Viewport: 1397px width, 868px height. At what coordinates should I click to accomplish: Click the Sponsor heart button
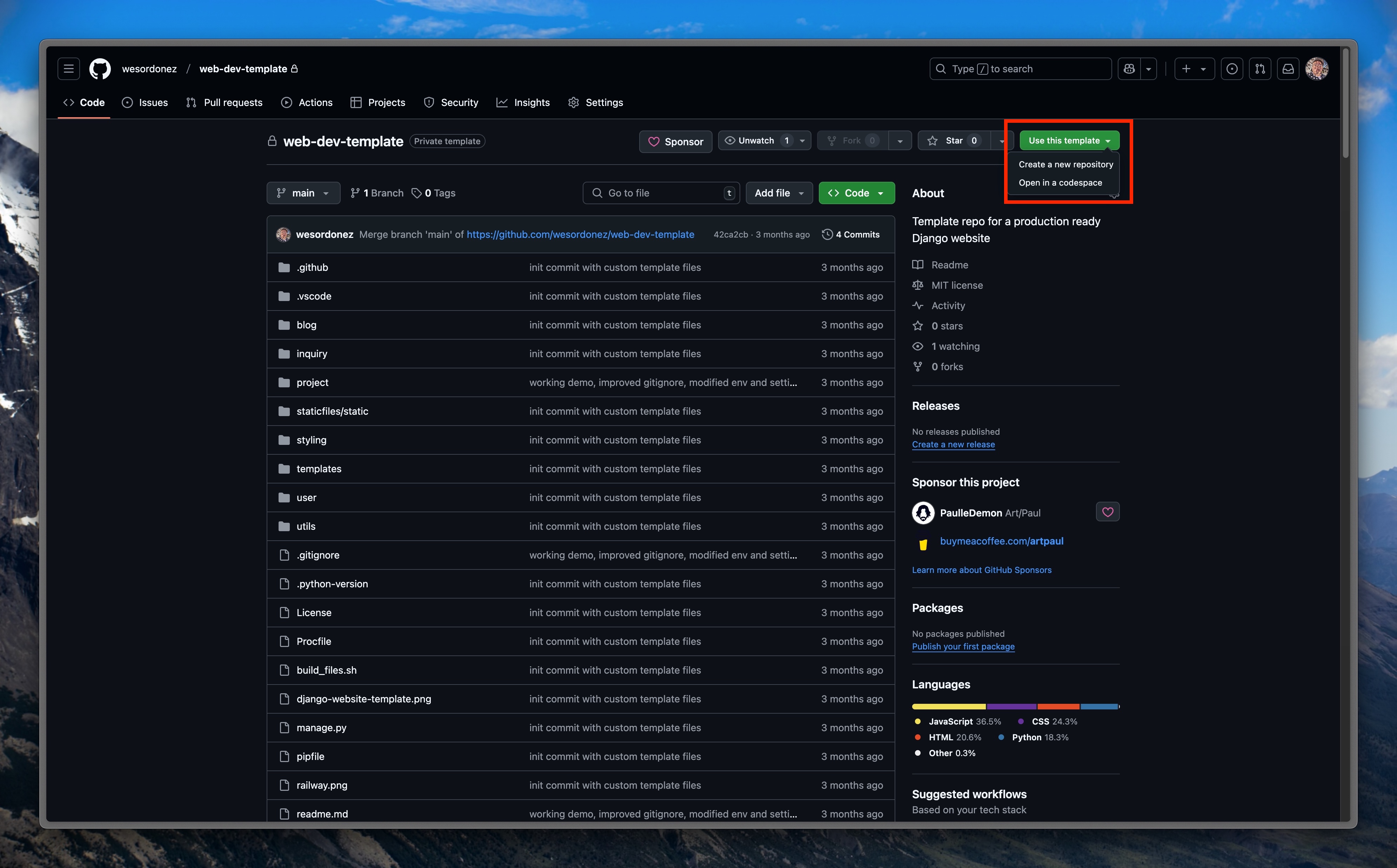point(676,141)
